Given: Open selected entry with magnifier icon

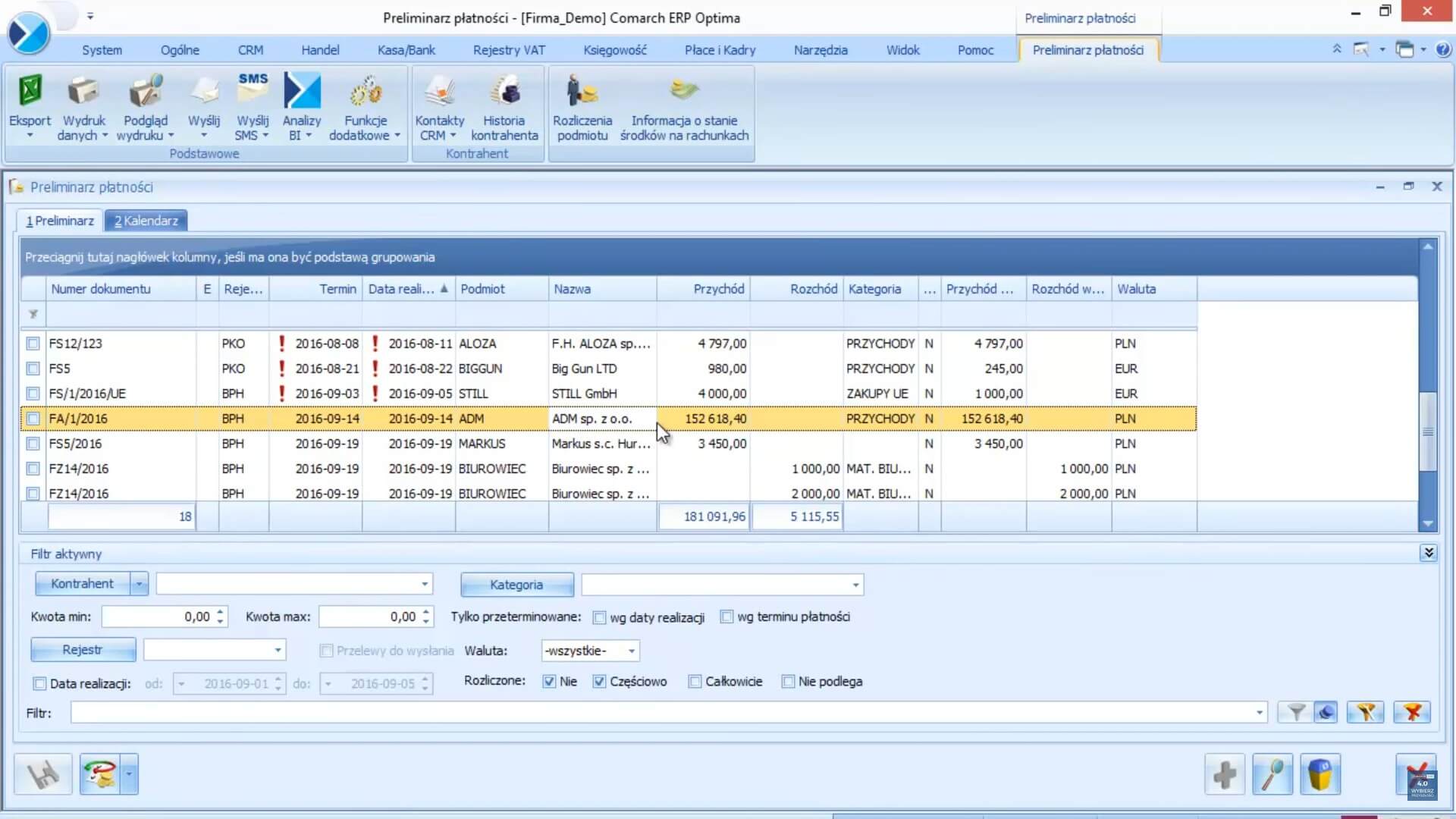Looking at the screenshot, I should tap(1272, 774).
